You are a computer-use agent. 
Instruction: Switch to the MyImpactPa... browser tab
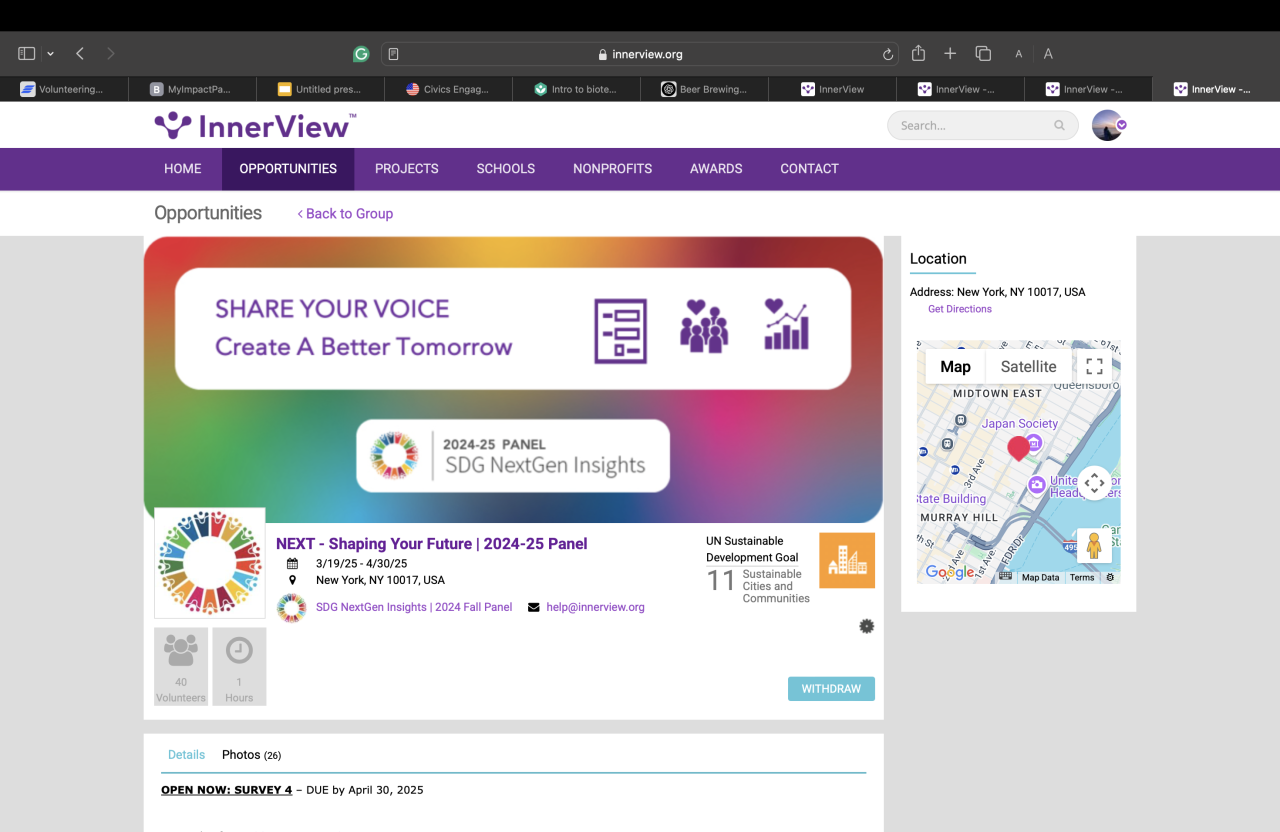pos(192,89)
